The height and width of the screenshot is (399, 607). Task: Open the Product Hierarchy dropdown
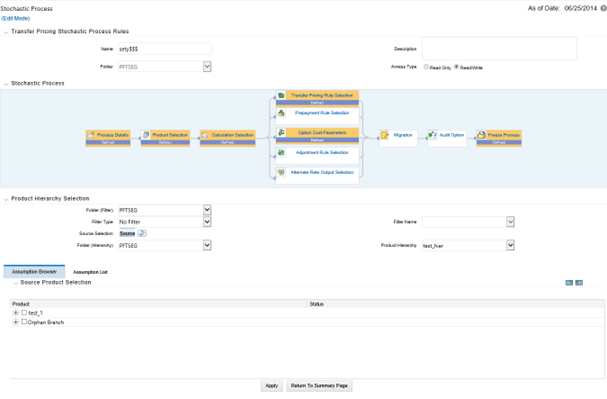coord(510,245)
